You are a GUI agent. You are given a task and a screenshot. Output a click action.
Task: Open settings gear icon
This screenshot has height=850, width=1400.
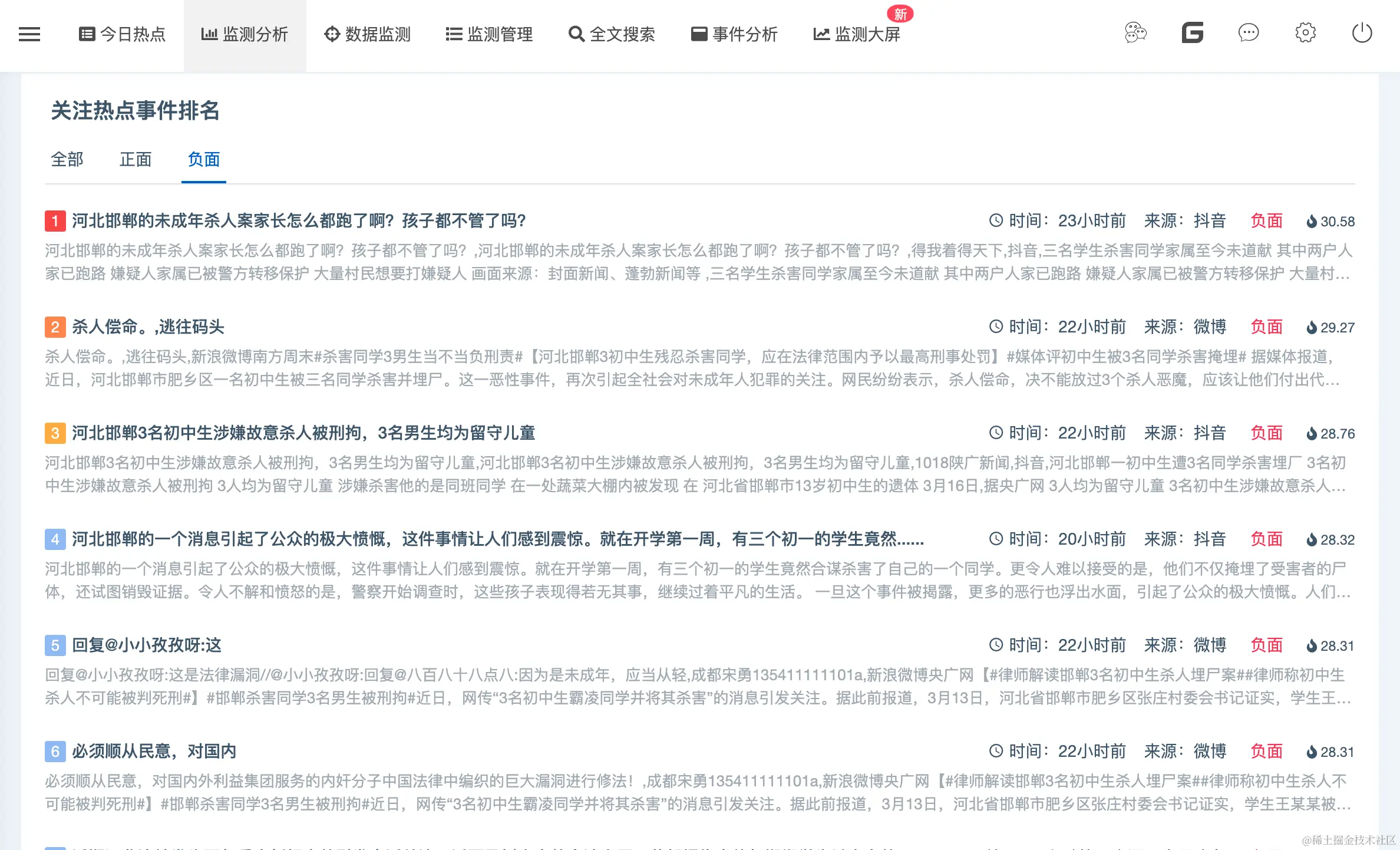[x=1305, y=33]
